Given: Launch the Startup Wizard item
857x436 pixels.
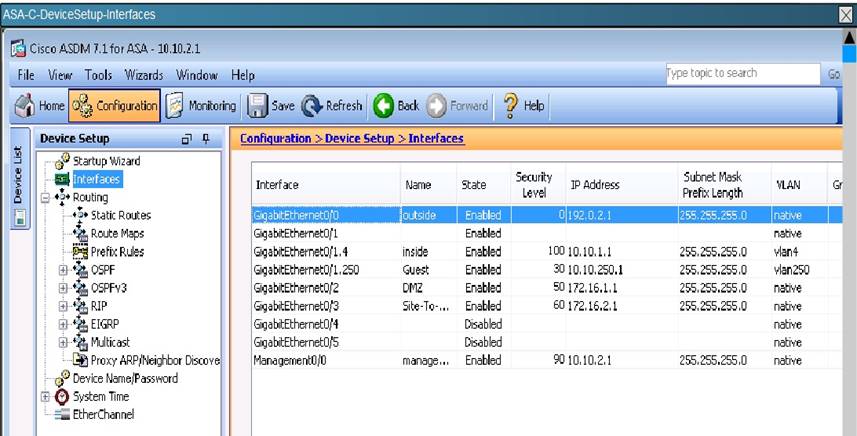Looking at the screenshot, I should click(106, 162).
